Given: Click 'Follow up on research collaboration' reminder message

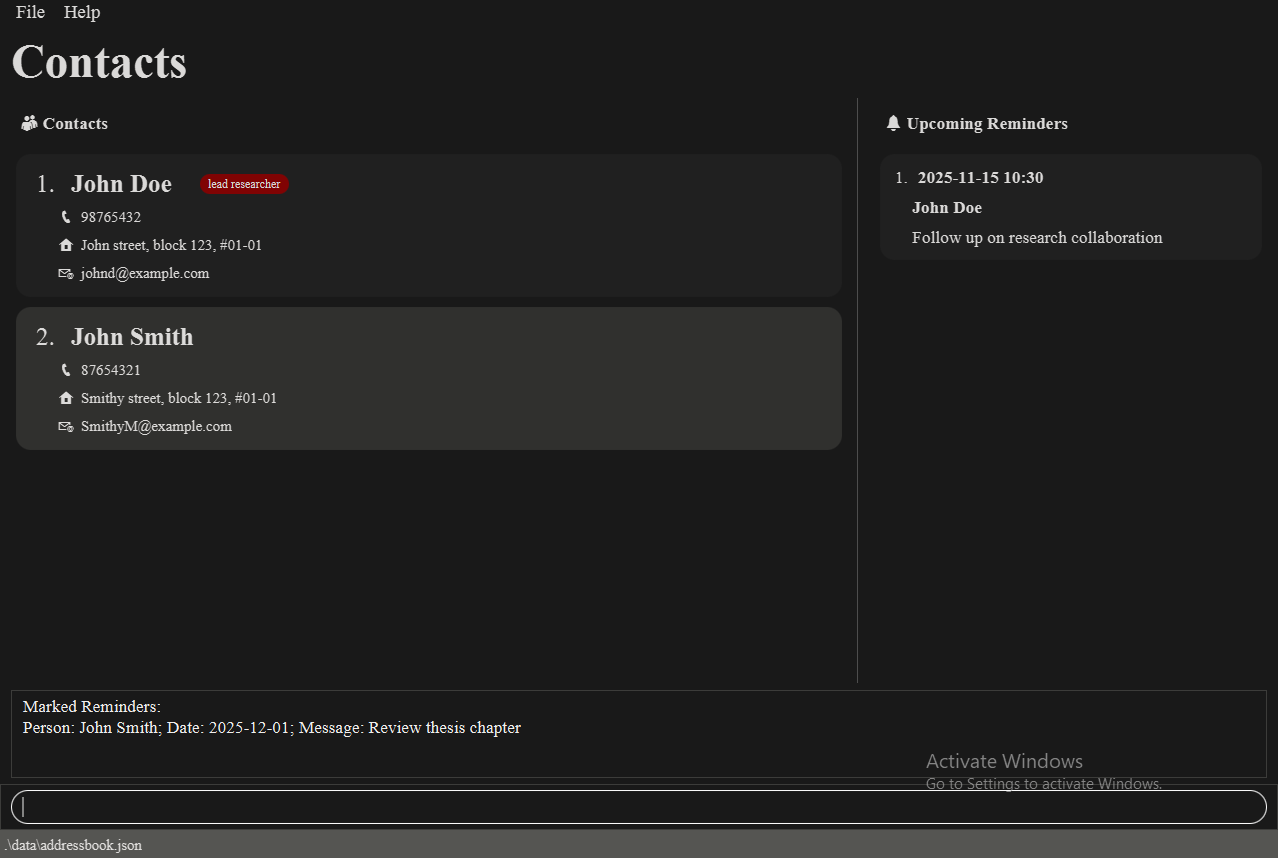Looking at the screenshot, I should pyautogui.click(x=1037, y=238).
